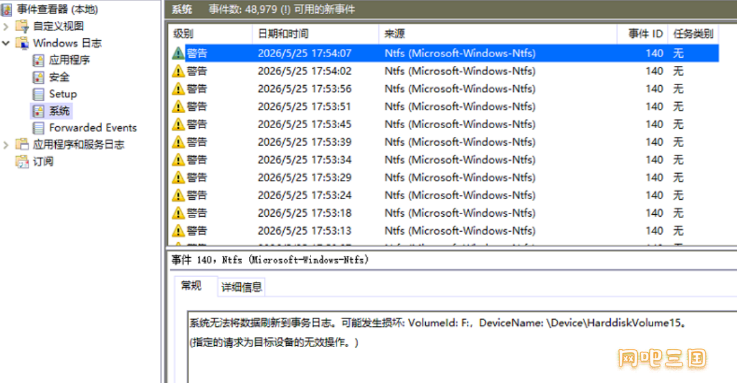Click the event description text box

pos(462,347)
